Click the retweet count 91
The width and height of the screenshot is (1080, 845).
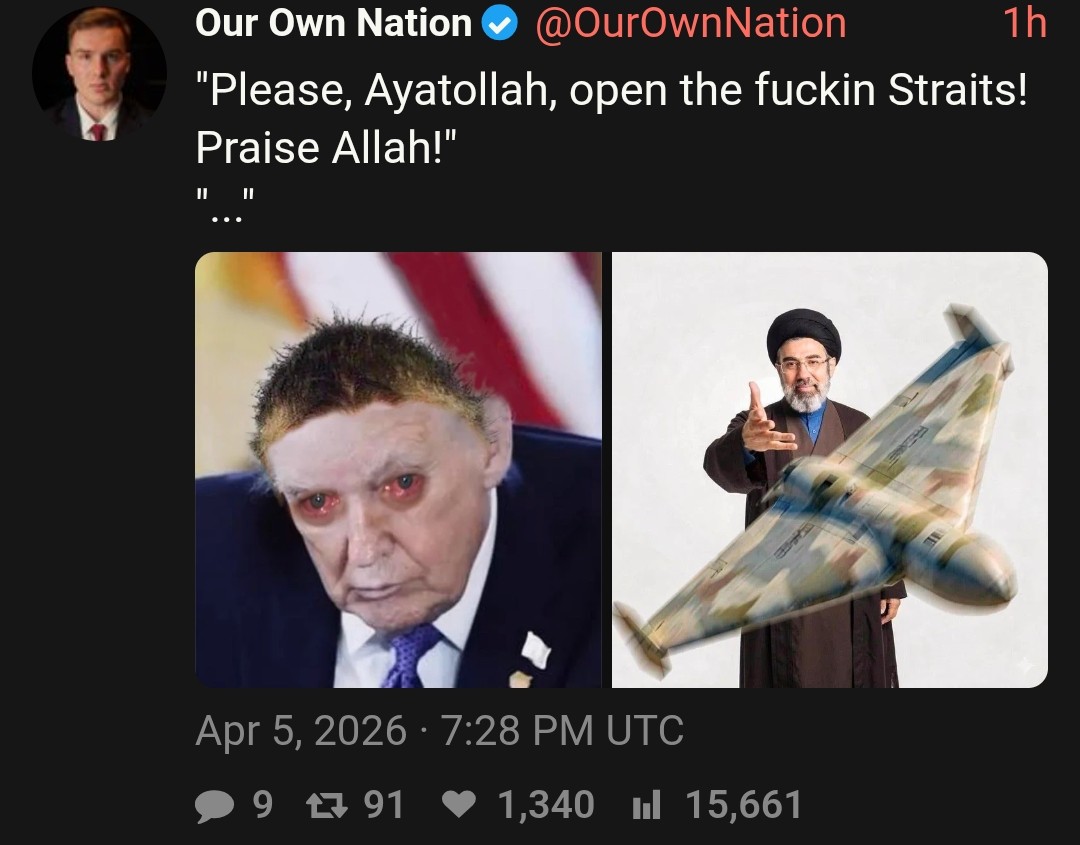coord(384,804)
